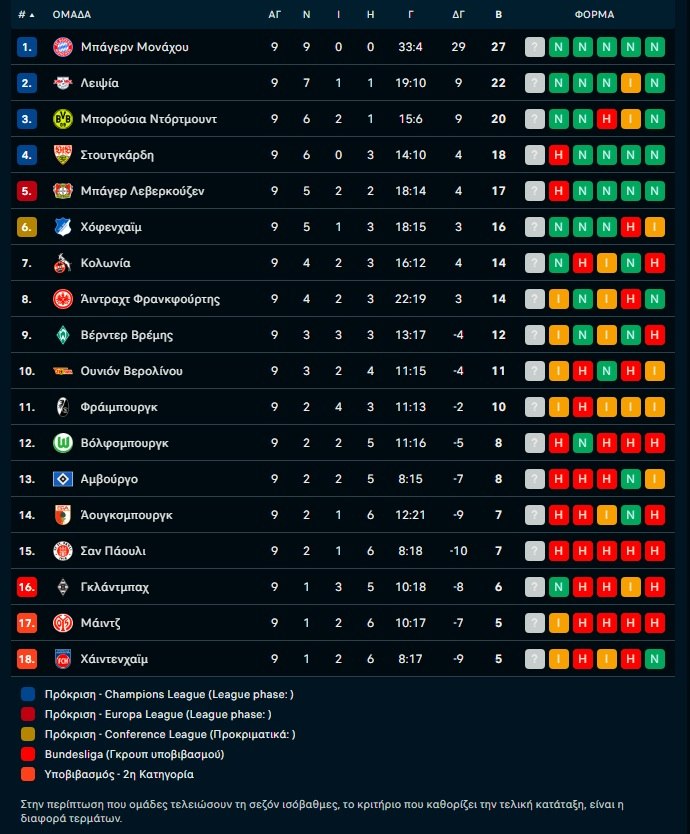
Task: Click the Heidenheim club crest
Action: (x=63, y=659)
